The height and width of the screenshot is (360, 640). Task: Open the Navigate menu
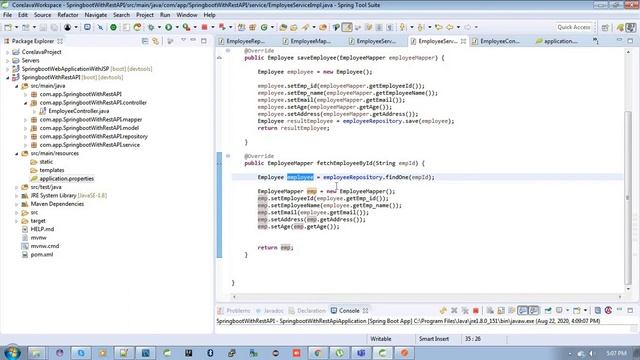point(96,15)
